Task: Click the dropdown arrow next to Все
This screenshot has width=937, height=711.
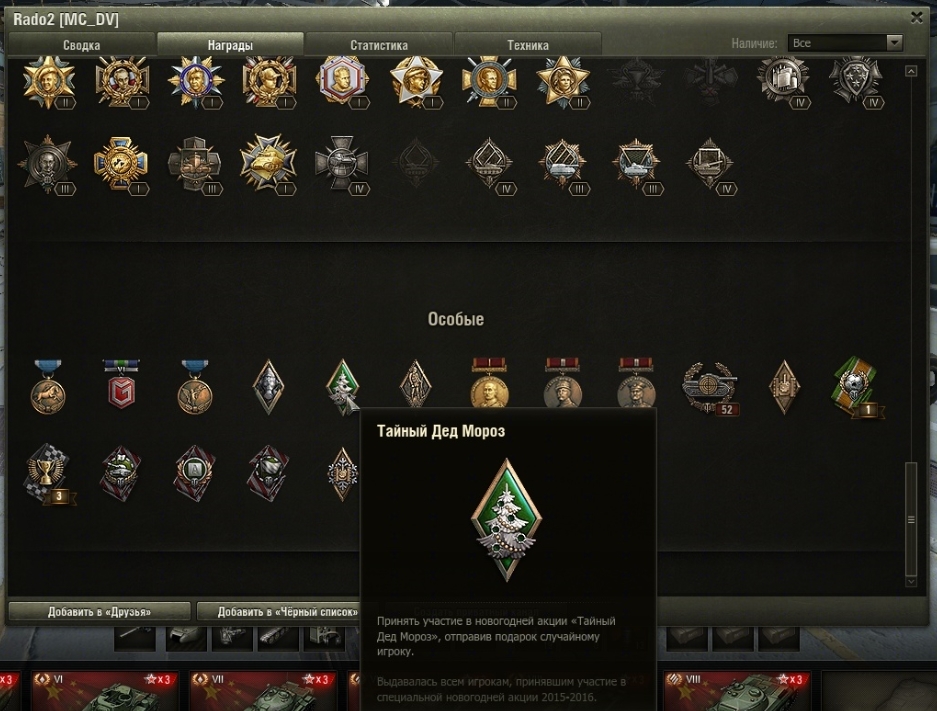Action: pos(894,43)
